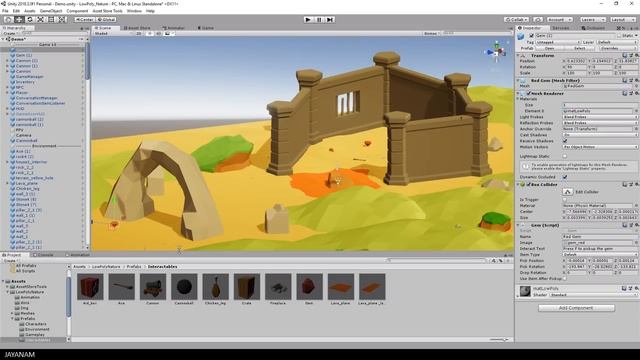Open the Window menu

(x=134, y=11)
